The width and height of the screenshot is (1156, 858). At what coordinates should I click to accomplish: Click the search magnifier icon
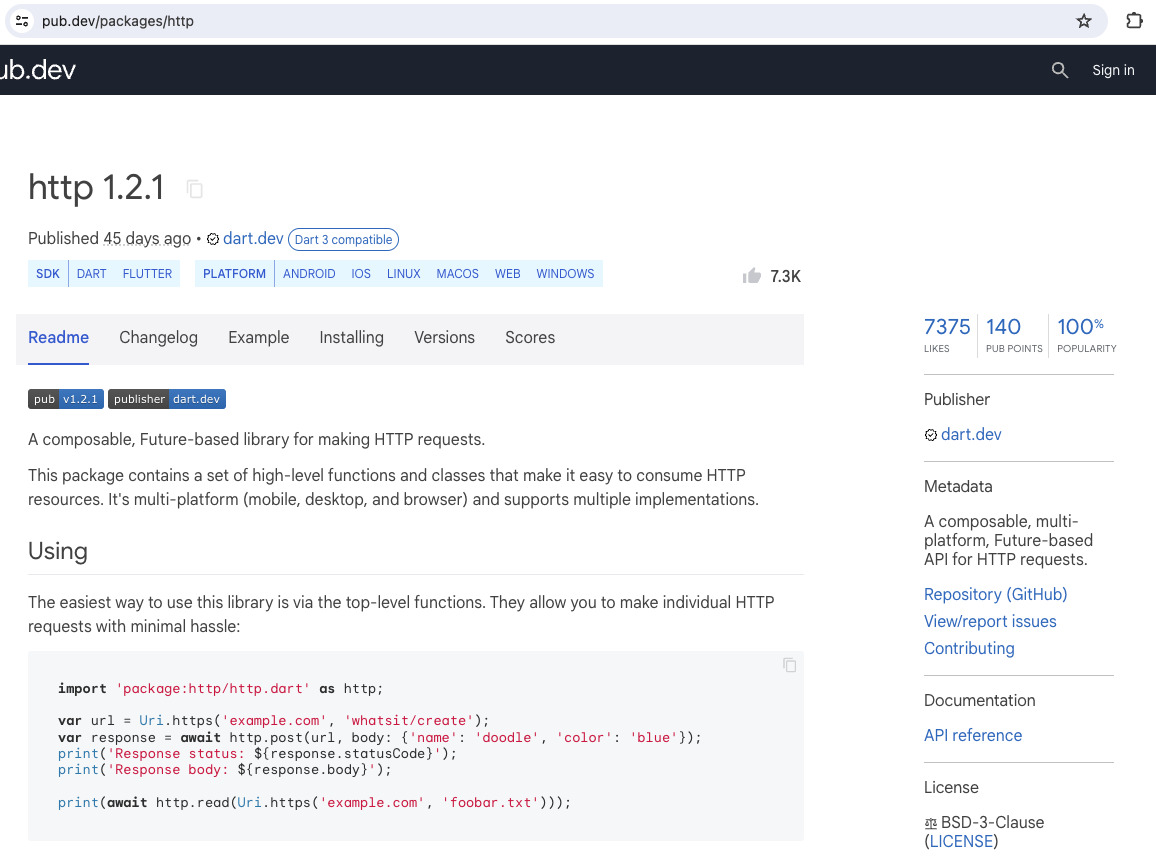pos(1060,70)
